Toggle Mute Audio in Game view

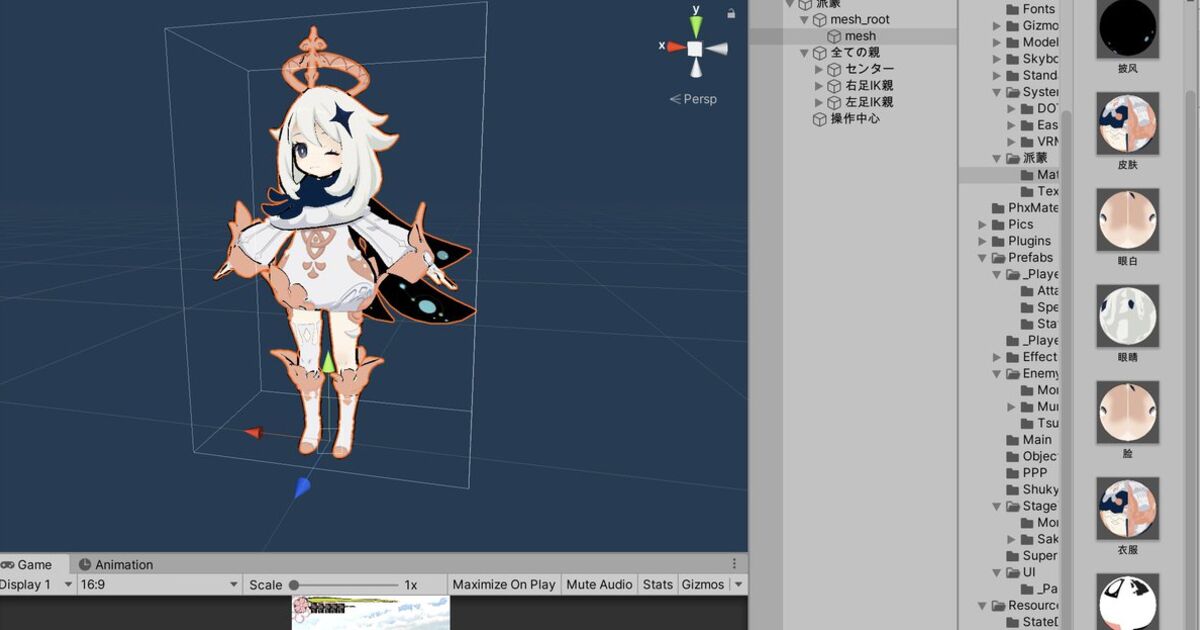click(x=599, y=584)
